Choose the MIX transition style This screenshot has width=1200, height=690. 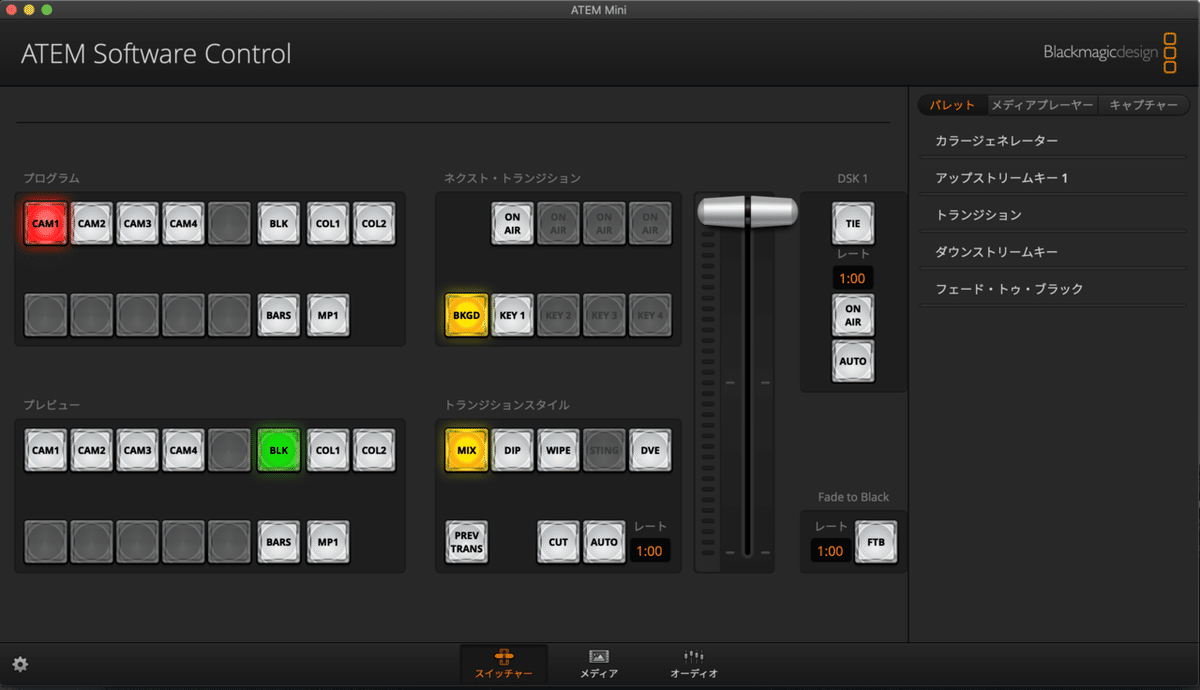click(x=466, y=450)
